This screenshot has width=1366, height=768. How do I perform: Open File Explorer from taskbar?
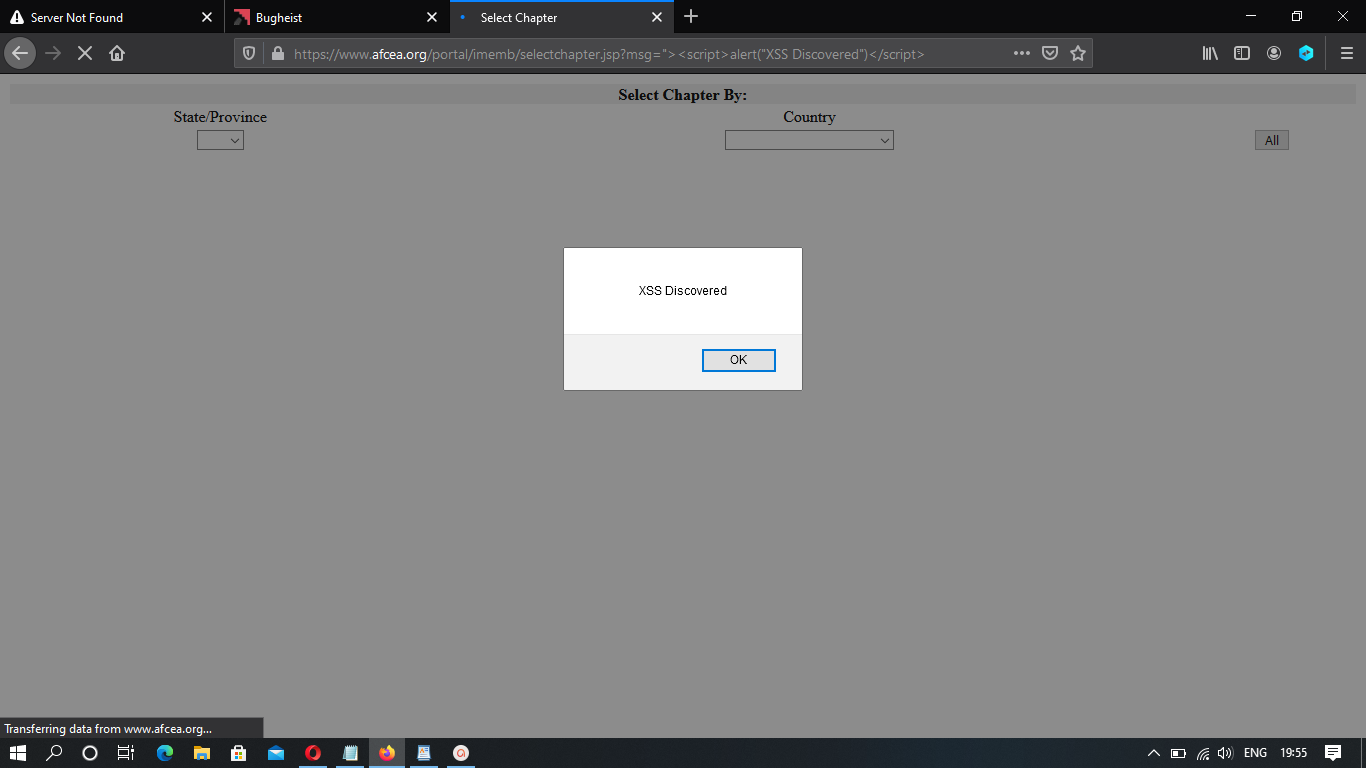click(x=202, y=753)
